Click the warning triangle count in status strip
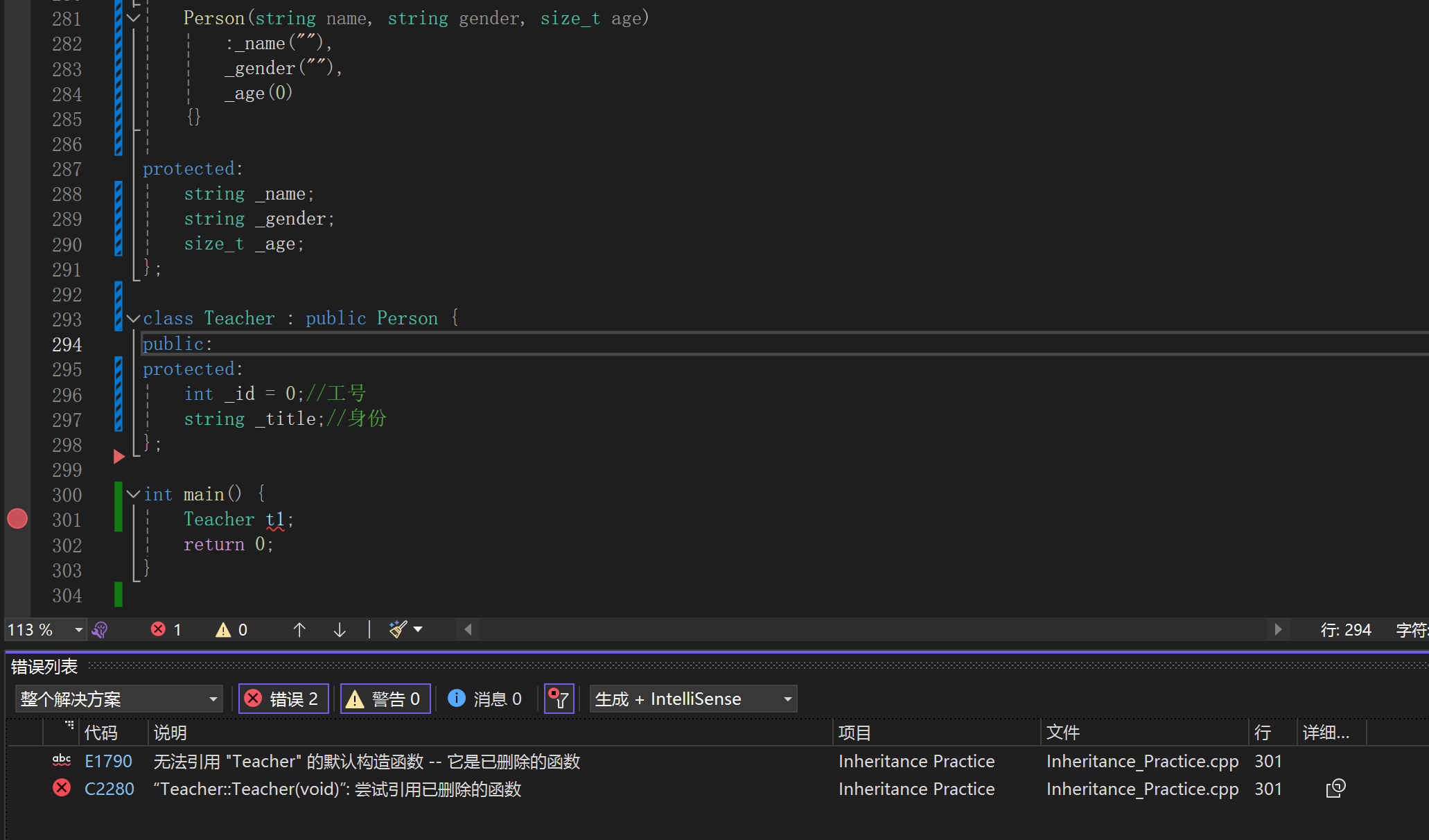This screenshot has width=1429, height=840. click(223, 629)
